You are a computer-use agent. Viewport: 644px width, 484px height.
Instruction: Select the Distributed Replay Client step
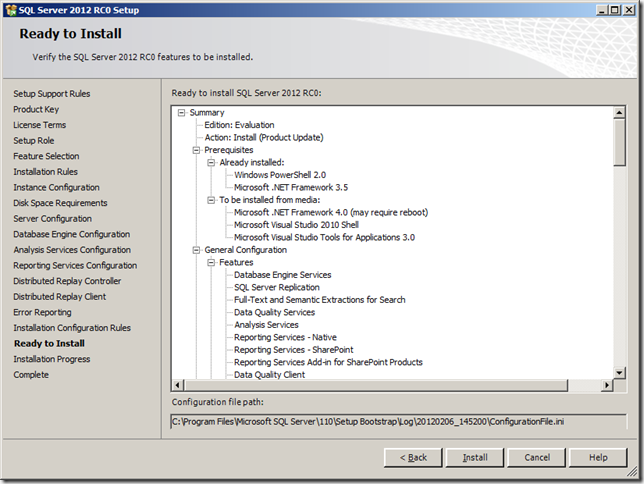click(x=60, y=297)
